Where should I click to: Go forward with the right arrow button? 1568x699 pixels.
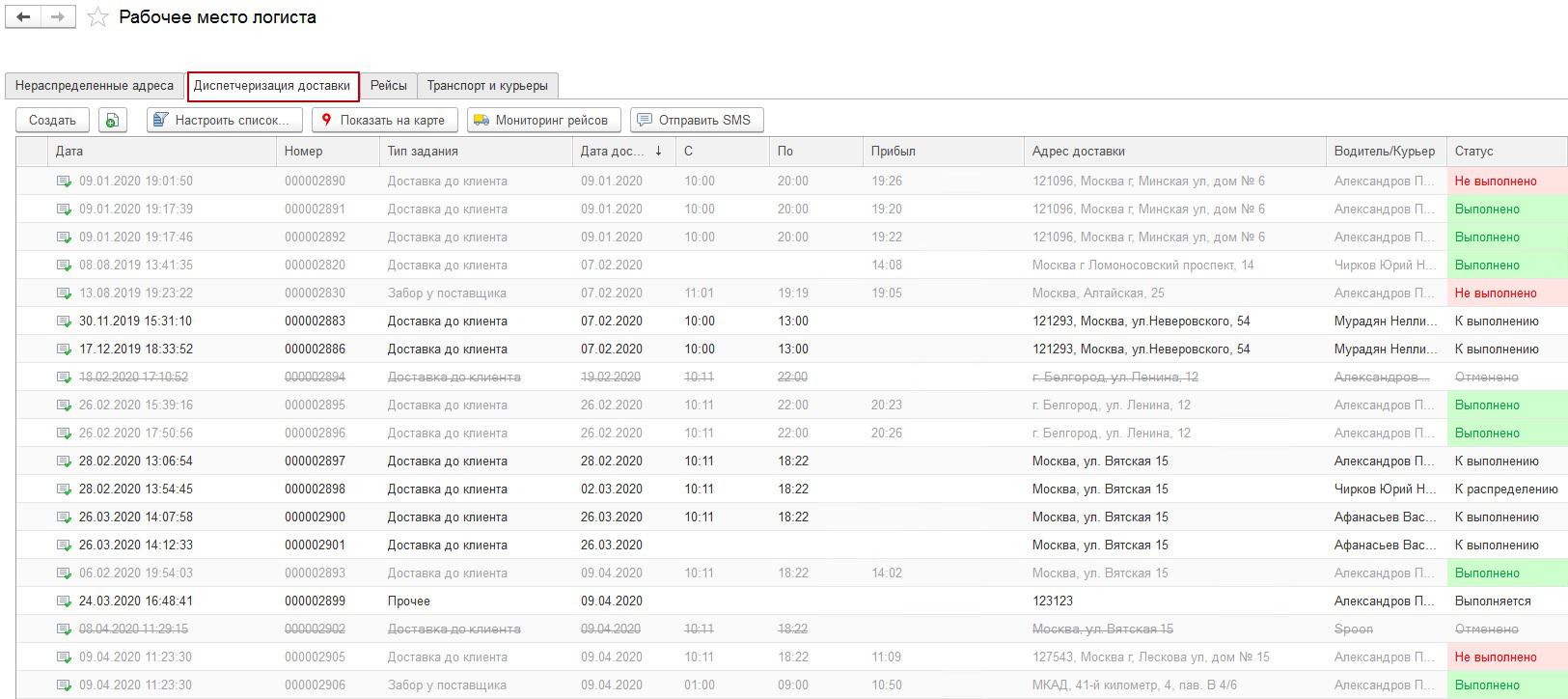click(x=58, y=16)
